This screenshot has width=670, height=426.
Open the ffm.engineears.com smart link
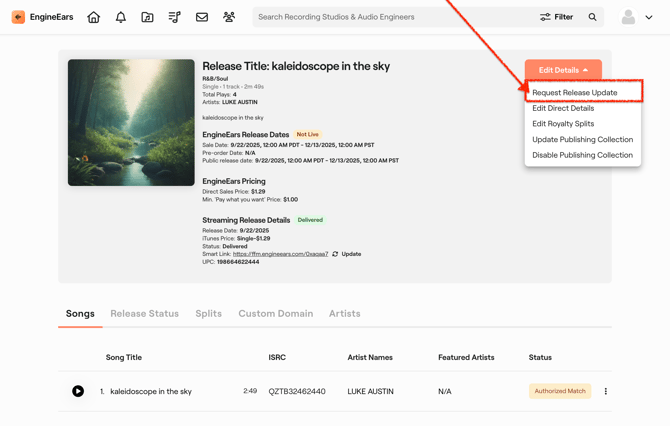point(280,254)
